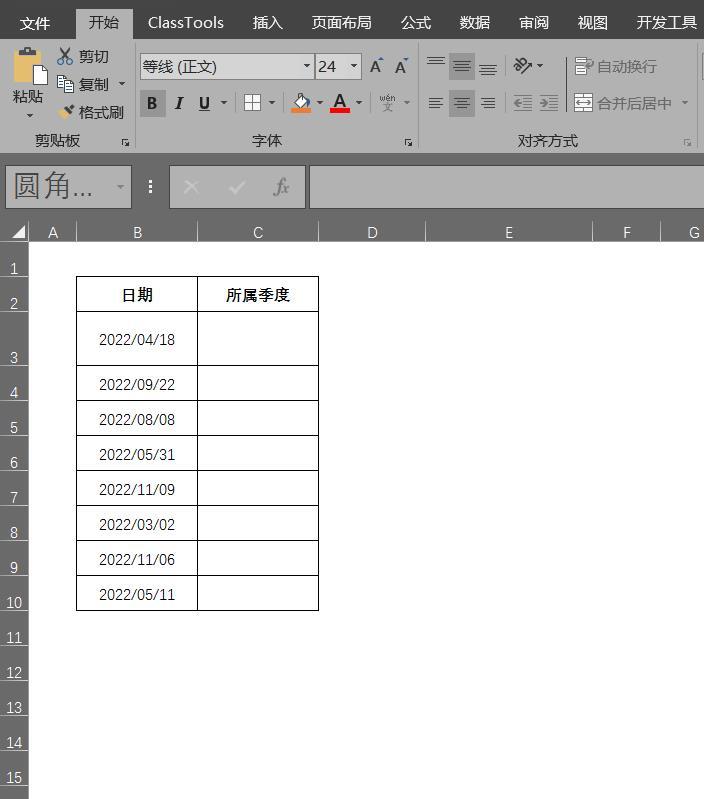Viewport: 704px width, 799px height.
Task: Expand Copy options arrow
Action: (122, 84)
